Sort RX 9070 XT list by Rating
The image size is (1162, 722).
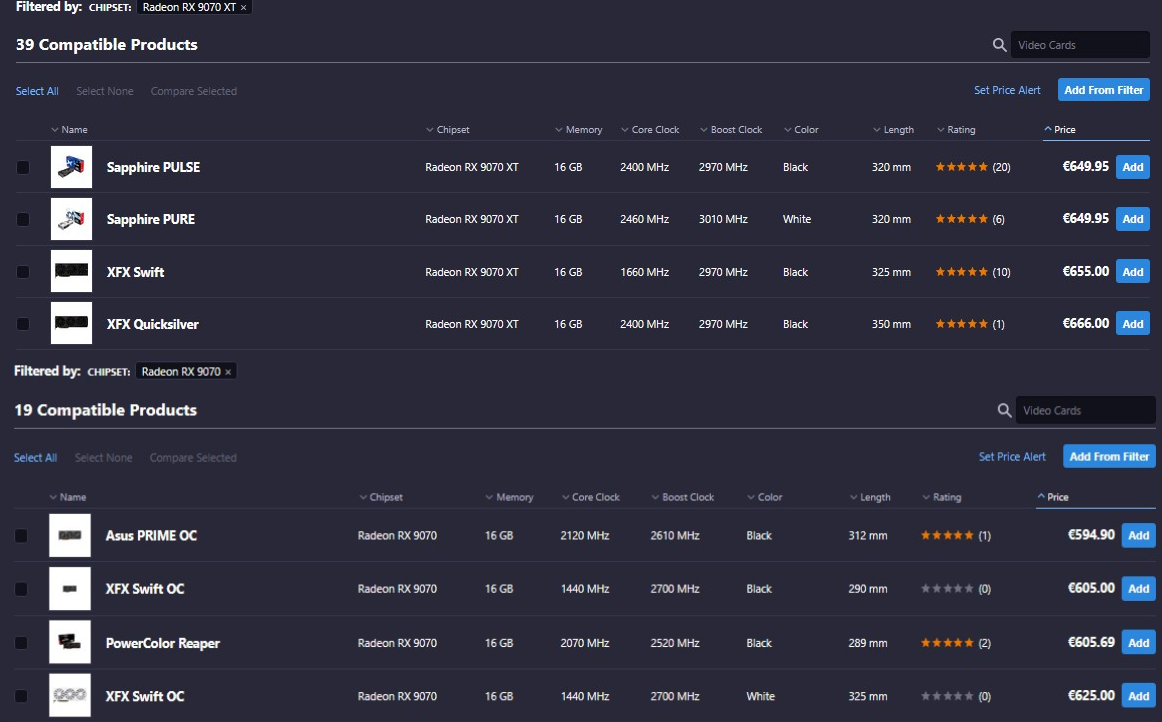pyautogui.click(x=956, y=130)
